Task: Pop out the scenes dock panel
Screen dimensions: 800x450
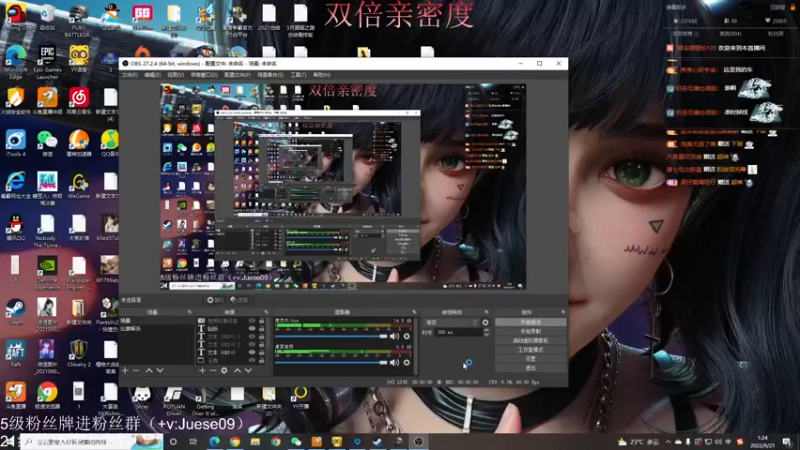Action: point(190,312)
